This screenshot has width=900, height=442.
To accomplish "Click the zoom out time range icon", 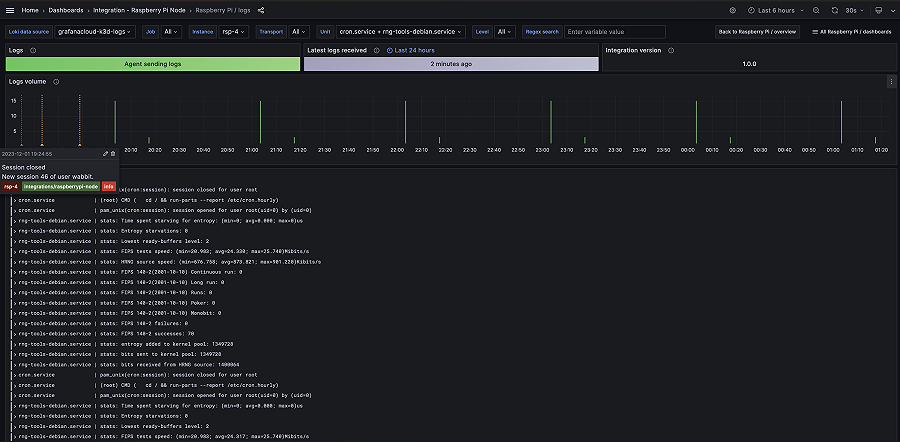I will tap(815, 10).
